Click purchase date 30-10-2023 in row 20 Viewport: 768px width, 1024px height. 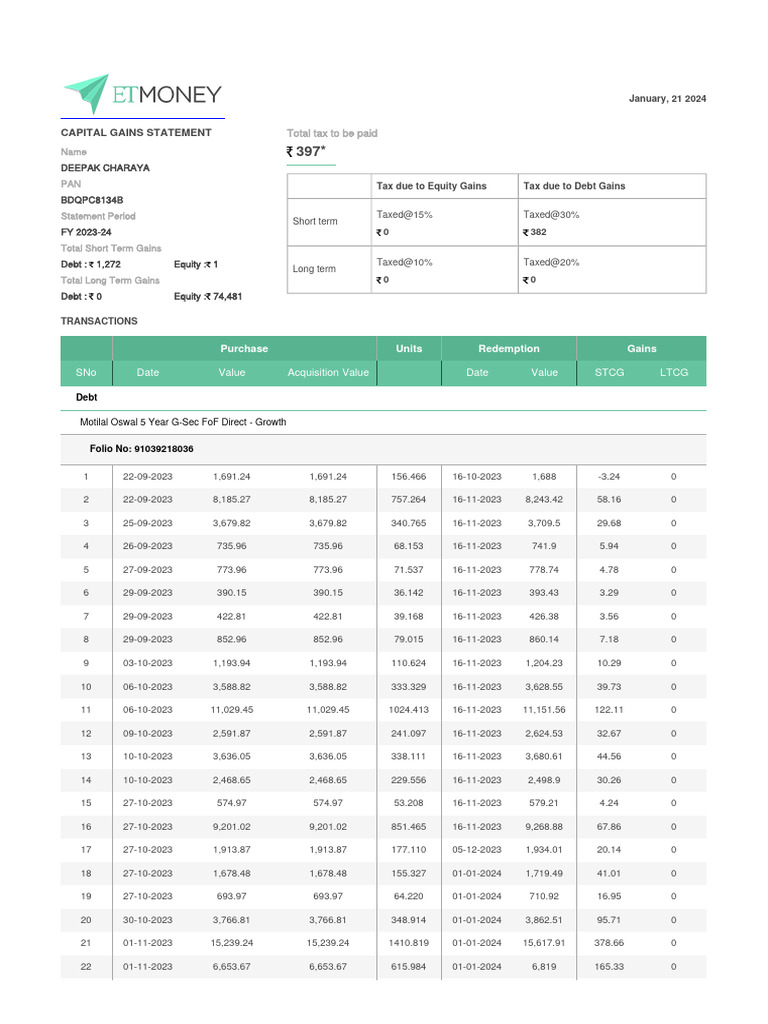(x=148, y=920)
